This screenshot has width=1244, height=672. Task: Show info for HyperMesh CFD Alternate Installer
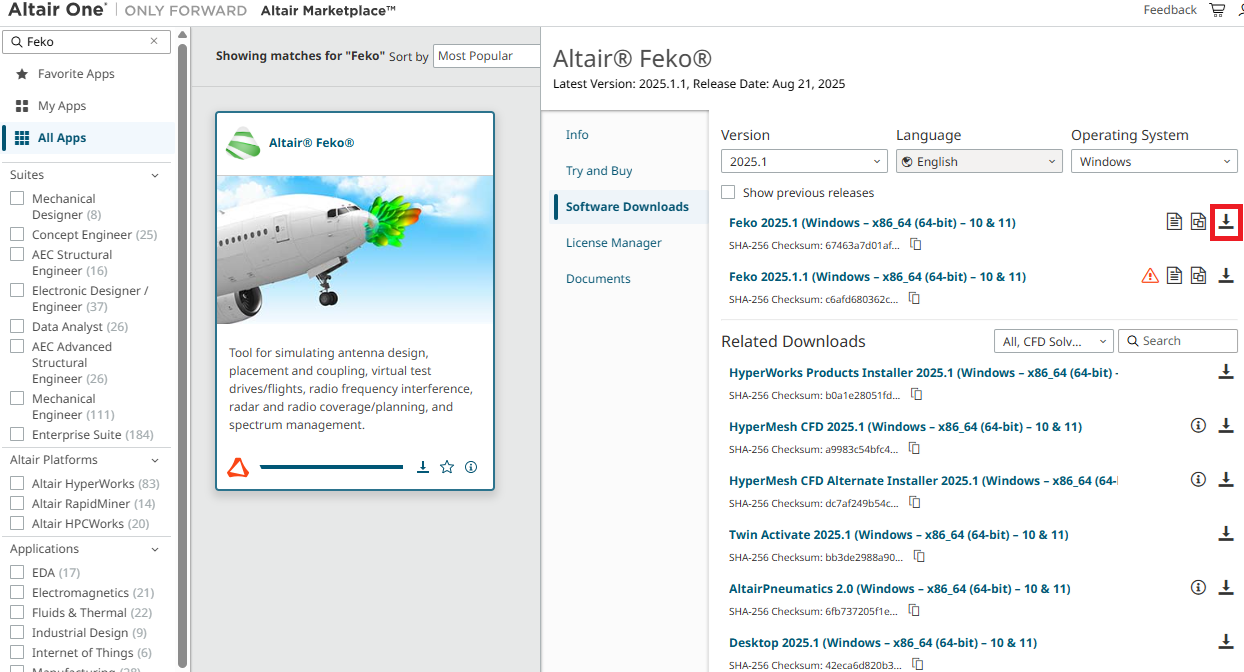click(1198, 480)
